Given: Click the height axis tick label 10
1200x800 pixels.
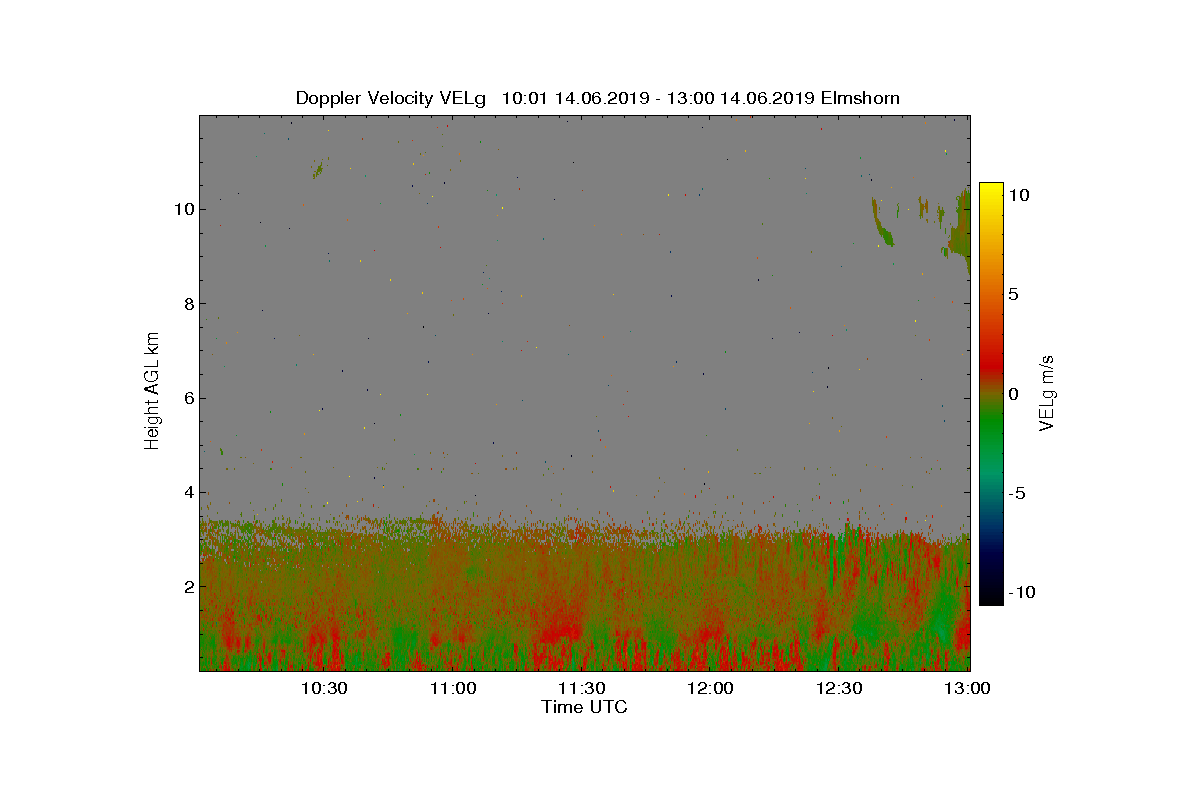Looking at the screenshot, I should 183,209.
